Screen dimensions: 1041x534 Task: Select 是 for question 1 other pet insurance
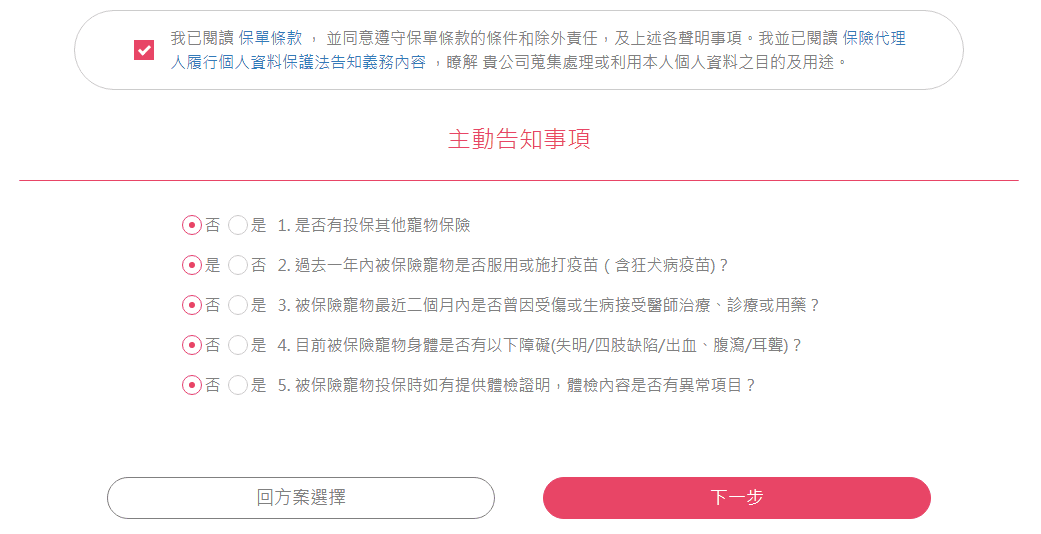238,225
